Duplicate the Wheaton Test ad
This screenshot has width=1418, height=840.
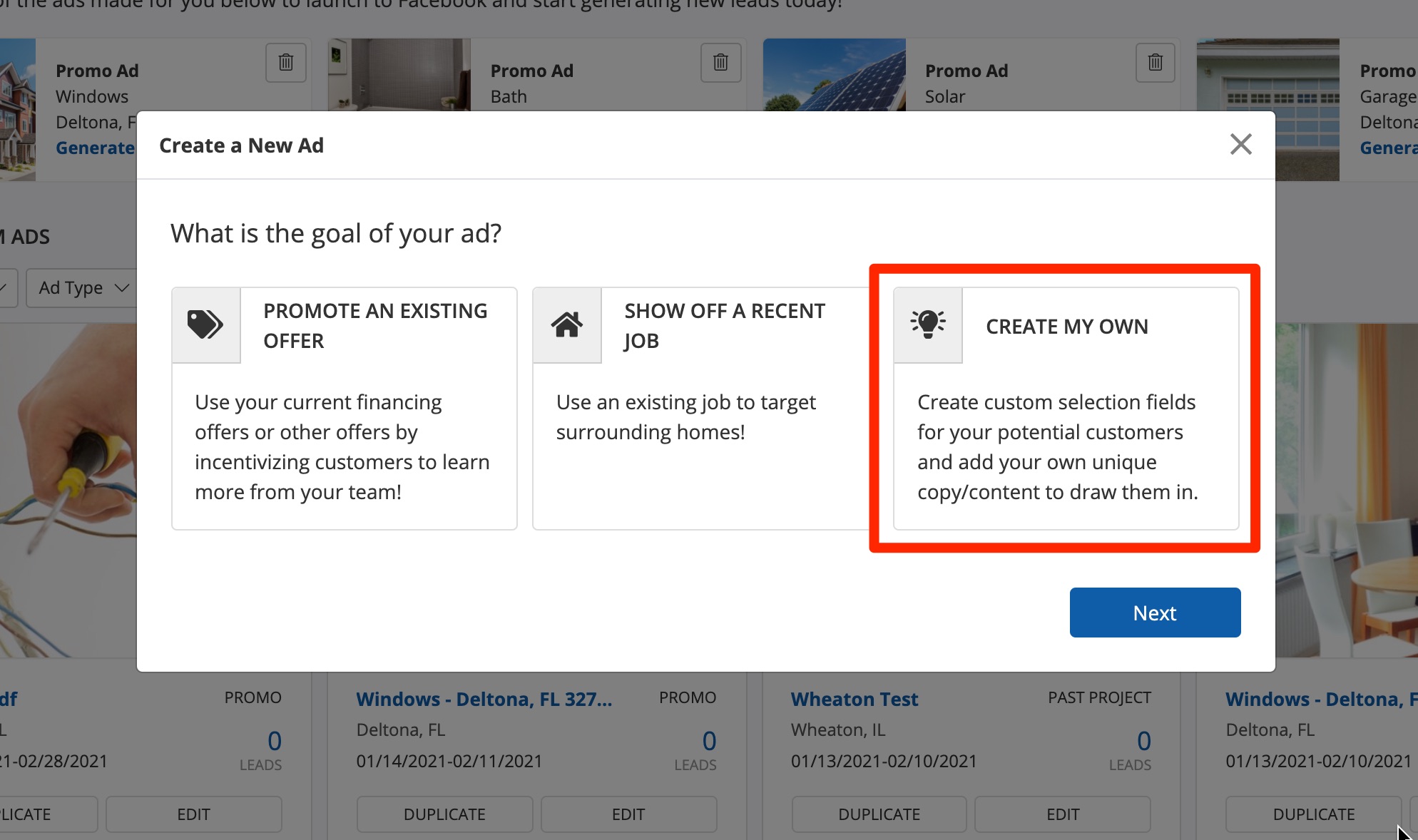pos(879,814)
